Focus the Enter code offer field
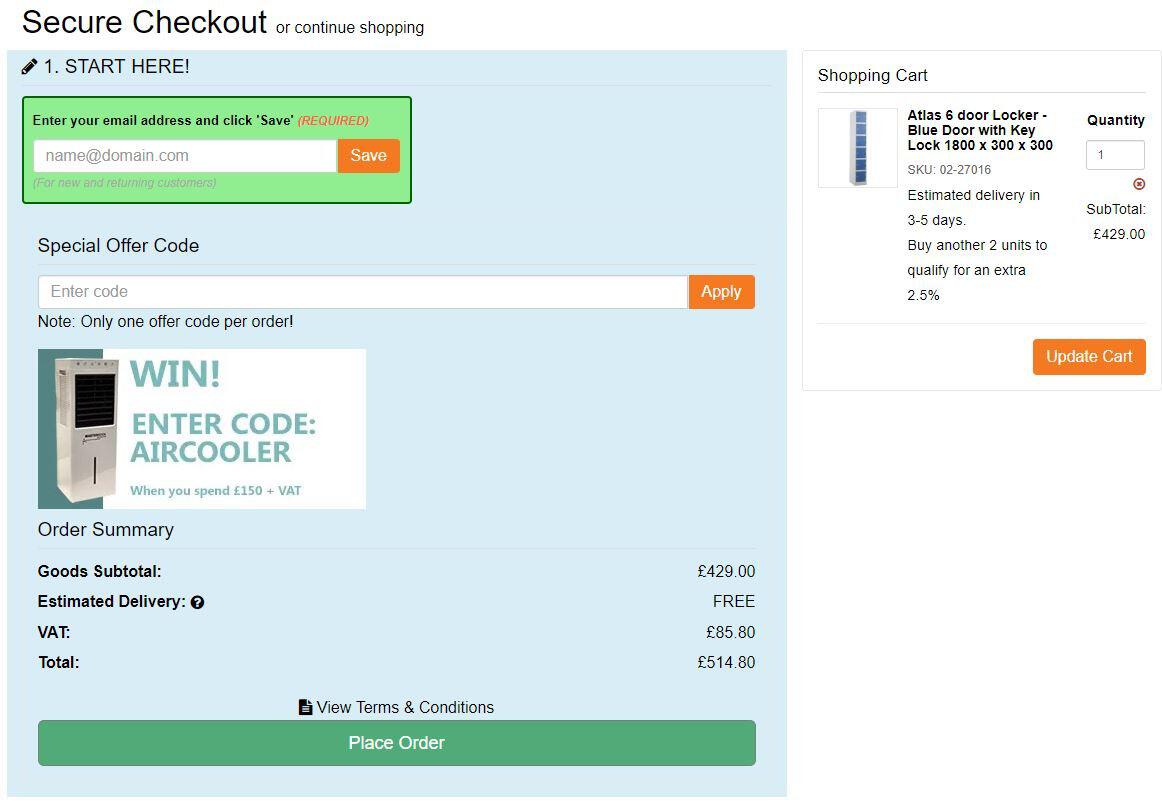This screenshot has height=802, width=1162. (360, 291)
